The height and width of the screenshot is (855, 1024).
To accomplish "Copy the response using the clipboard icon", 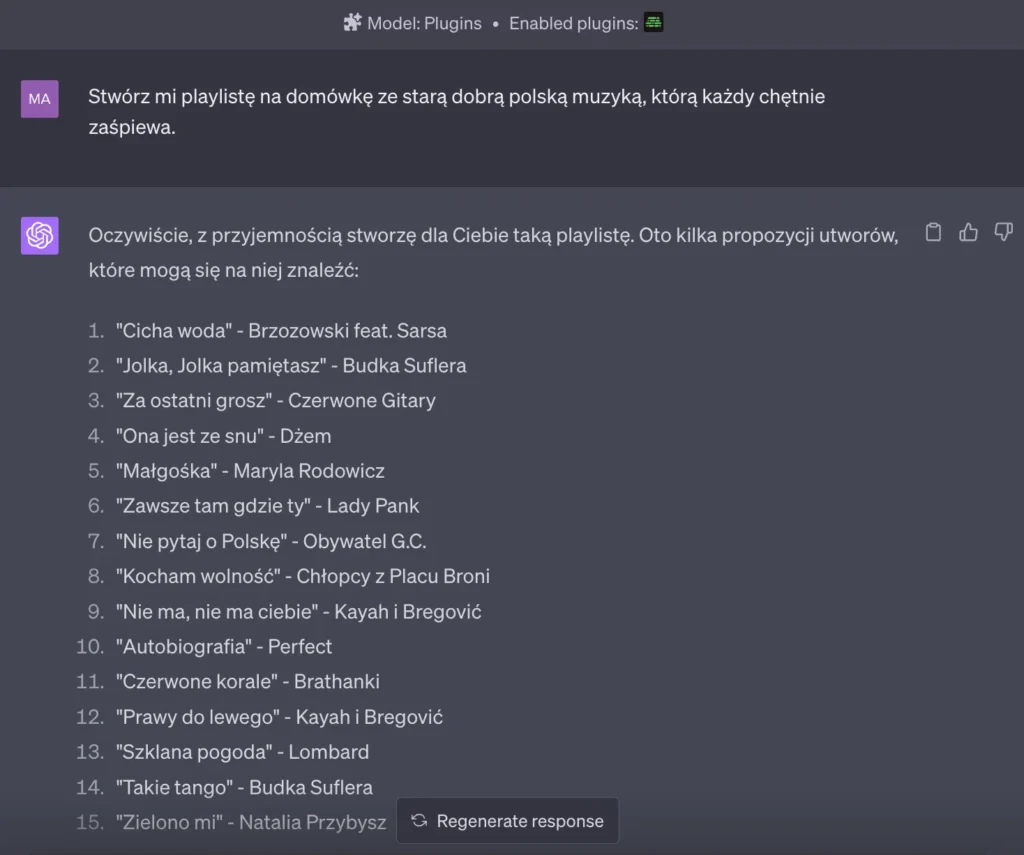I will pos(933,231).
